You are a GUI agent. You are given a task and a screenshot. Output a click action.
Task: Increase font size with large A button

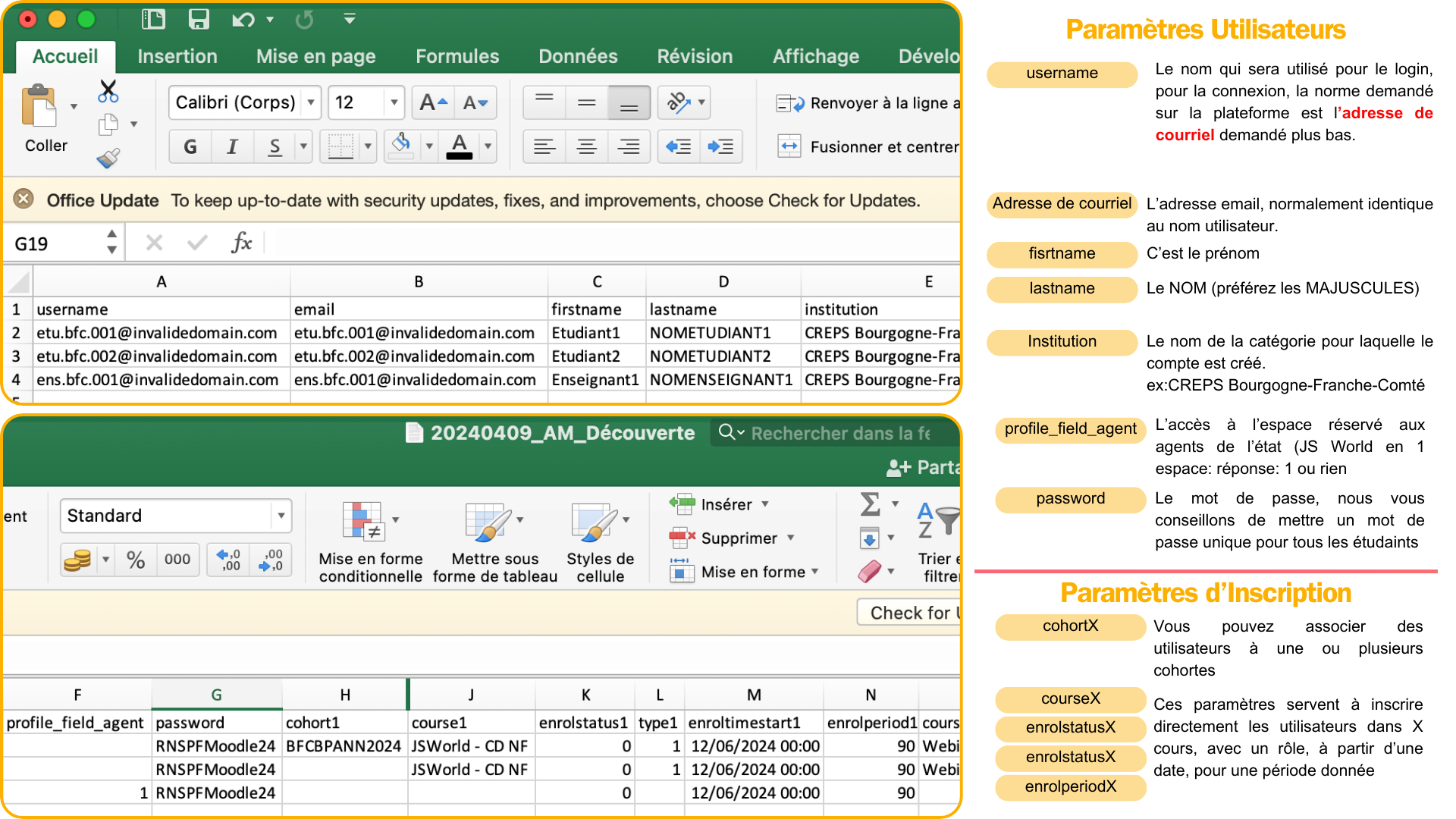coord(433,102)
